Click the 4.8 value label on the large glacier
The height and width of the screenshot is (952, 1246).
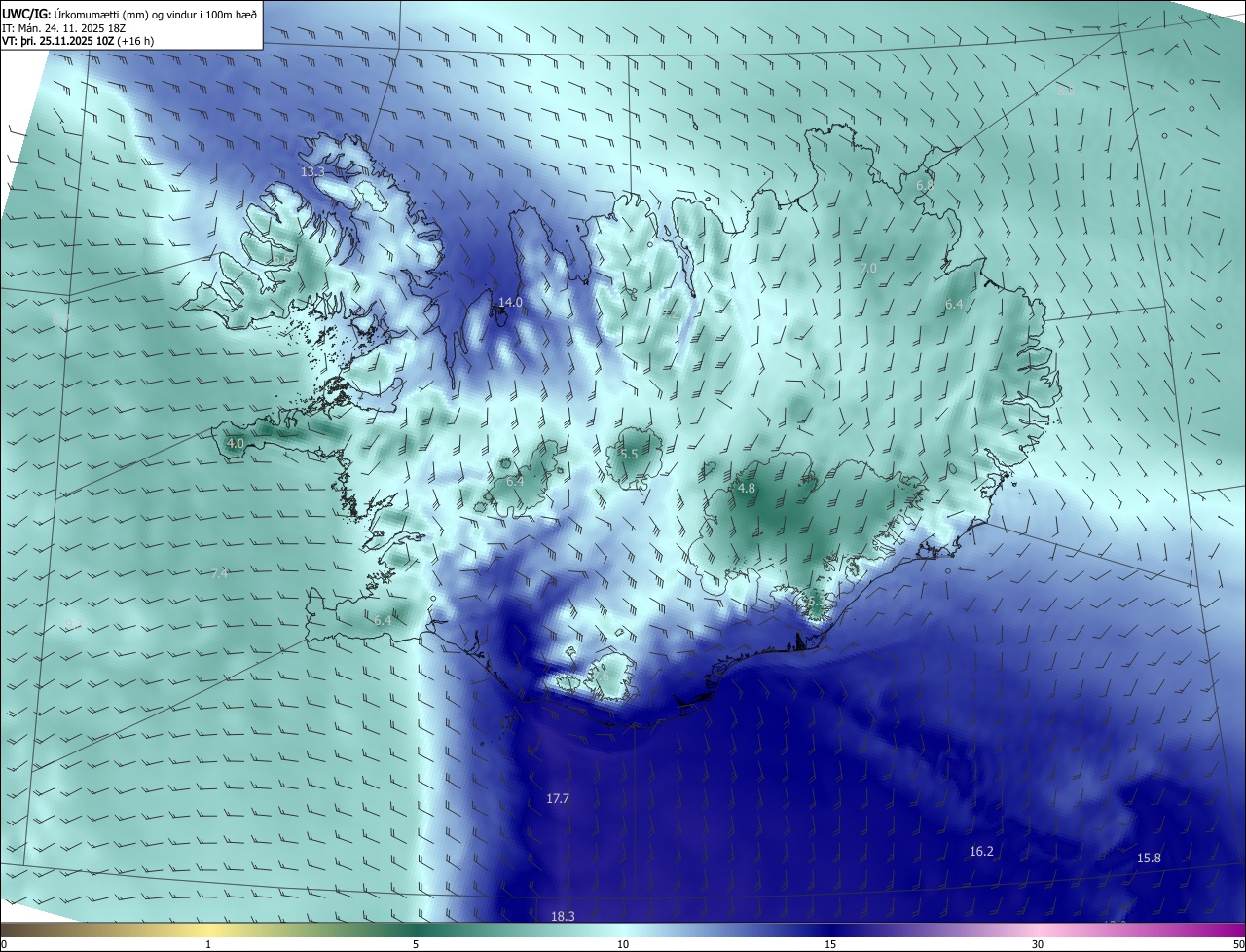pos(747,489)
